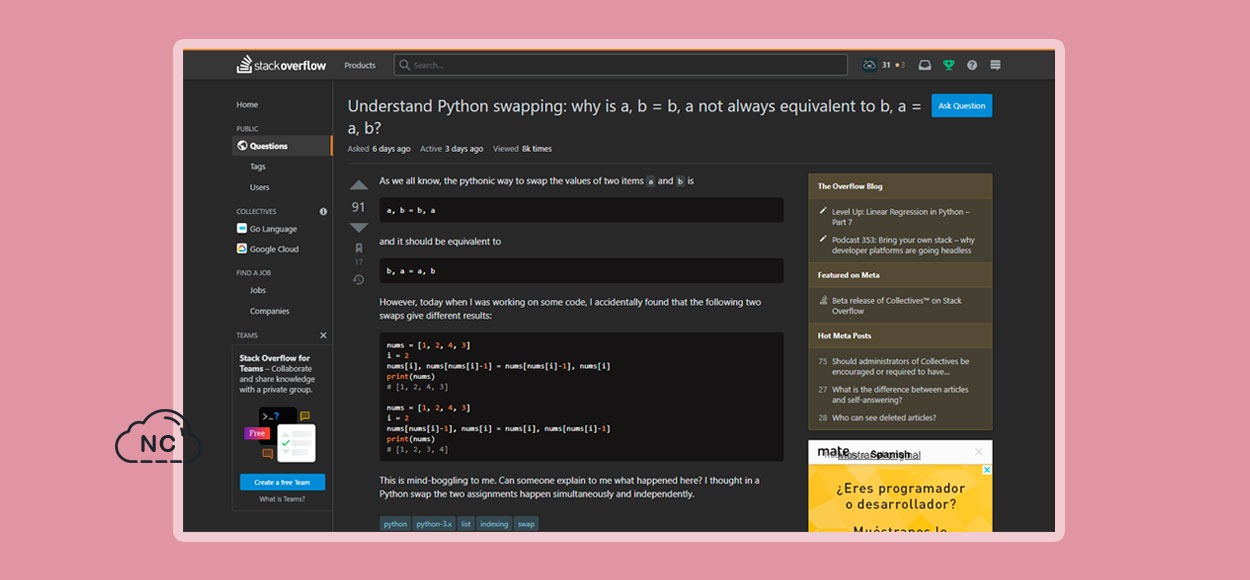This screenshot has width=1250, height=580.
Task: Open Go Language collective link
Action: 273,229
